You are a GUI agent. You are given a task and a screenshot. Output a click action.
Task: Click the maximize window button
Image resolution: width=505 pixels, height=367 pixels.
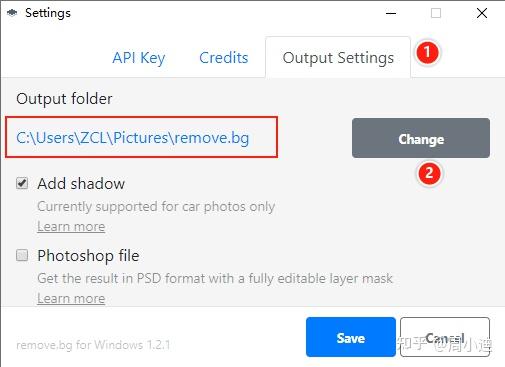[436, 13]
